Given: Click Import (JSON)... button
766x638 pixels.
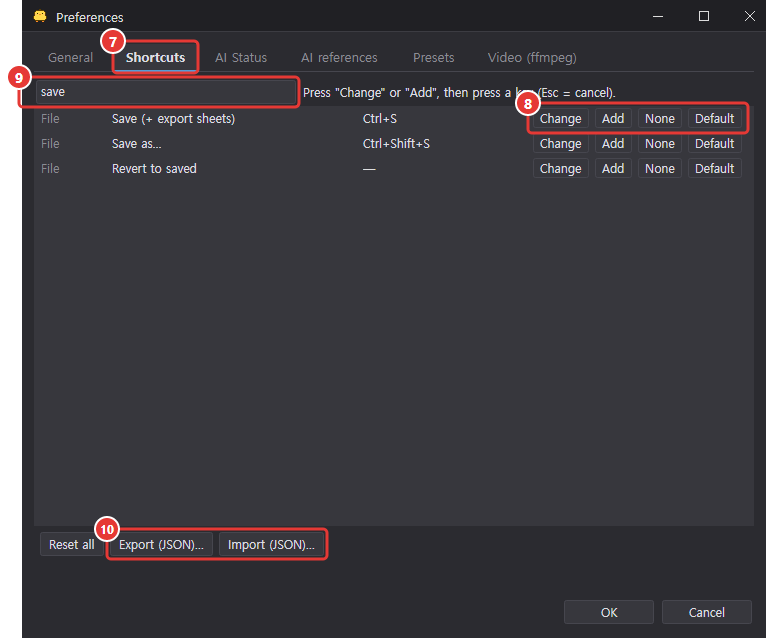Looking at the screenshot, I should (x=271, y=544).
